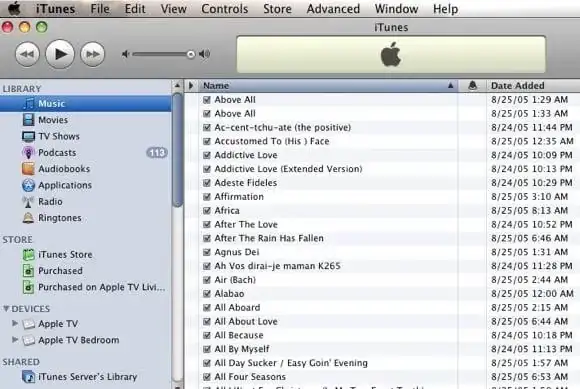Open the Help menu
This screenshot has height=389, width=580.
445,9
